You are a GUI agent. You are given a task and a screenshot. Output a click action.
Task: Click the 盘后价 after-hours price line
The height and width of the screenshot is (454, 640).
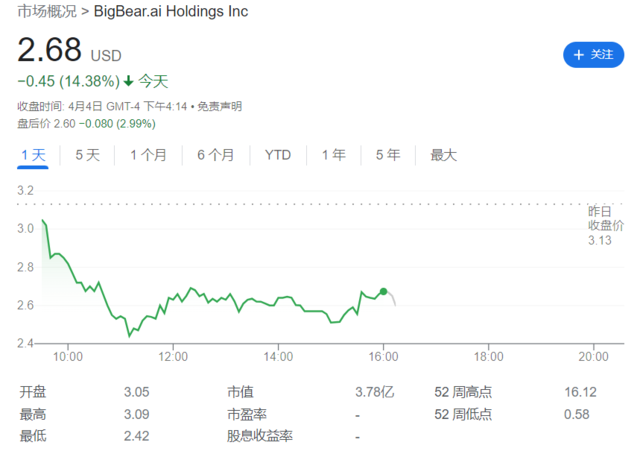(x=88, y=122)
